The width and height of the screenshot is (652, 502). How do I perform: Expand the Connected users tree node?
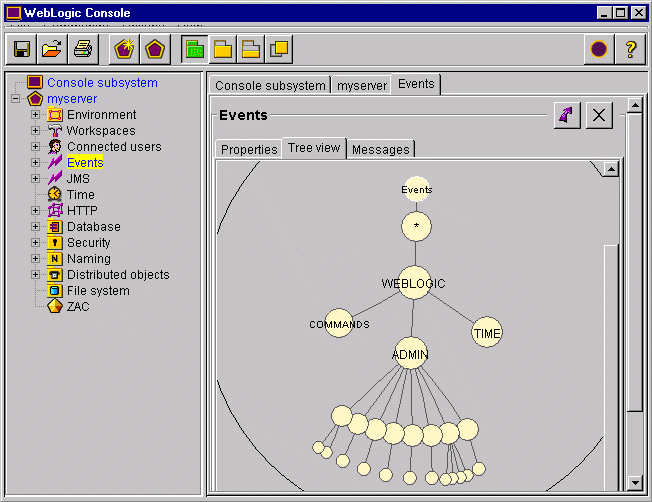point(35,146)
